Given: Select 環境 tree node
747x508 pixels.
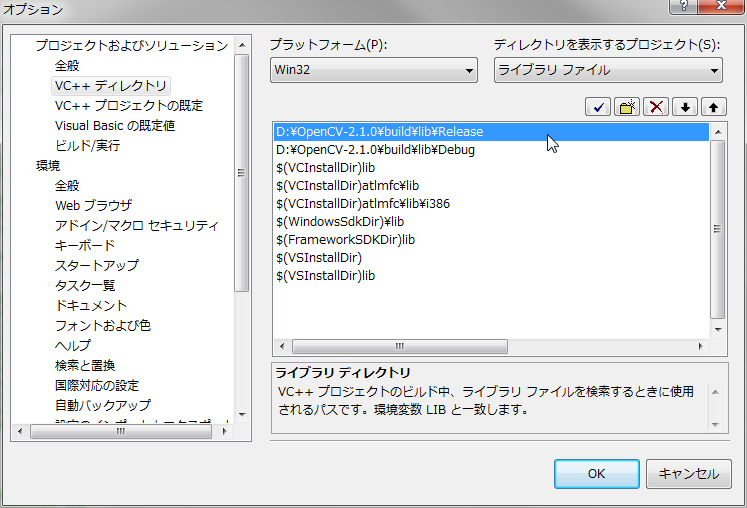Looking at the screenshot, I should [x=48, y=166].
